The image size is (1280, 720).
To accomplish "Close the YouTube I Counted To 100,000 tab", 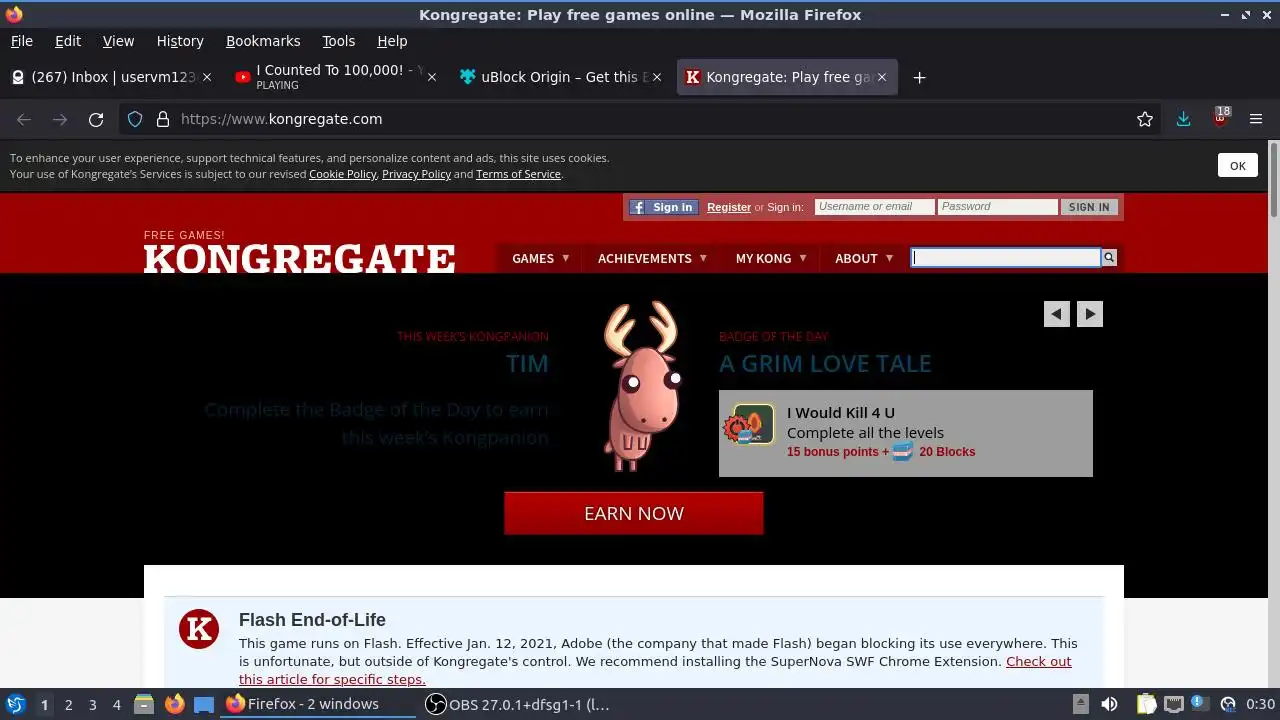I will click(432, 77).
